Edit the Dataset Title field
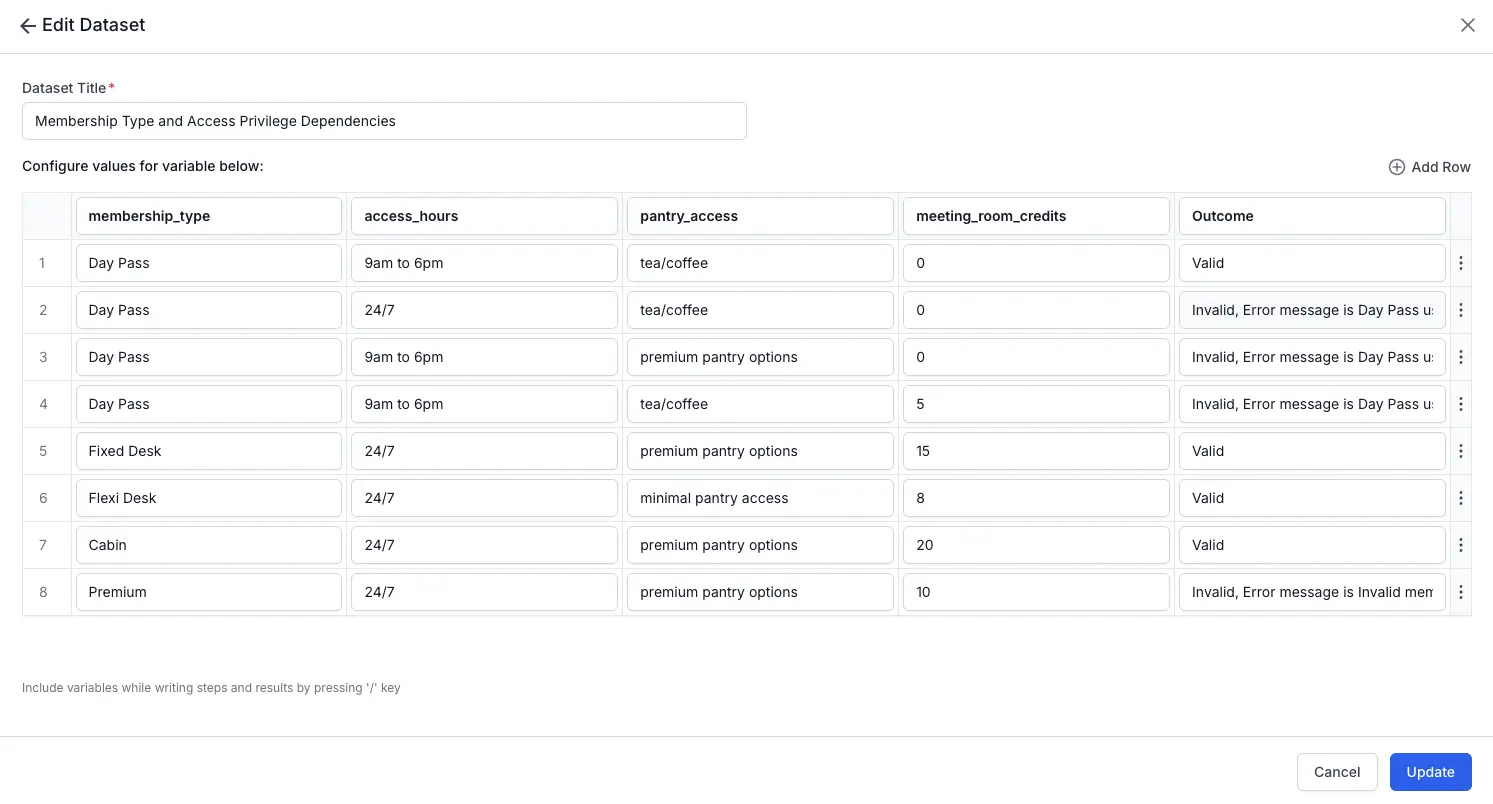 [x=384, y=120]
